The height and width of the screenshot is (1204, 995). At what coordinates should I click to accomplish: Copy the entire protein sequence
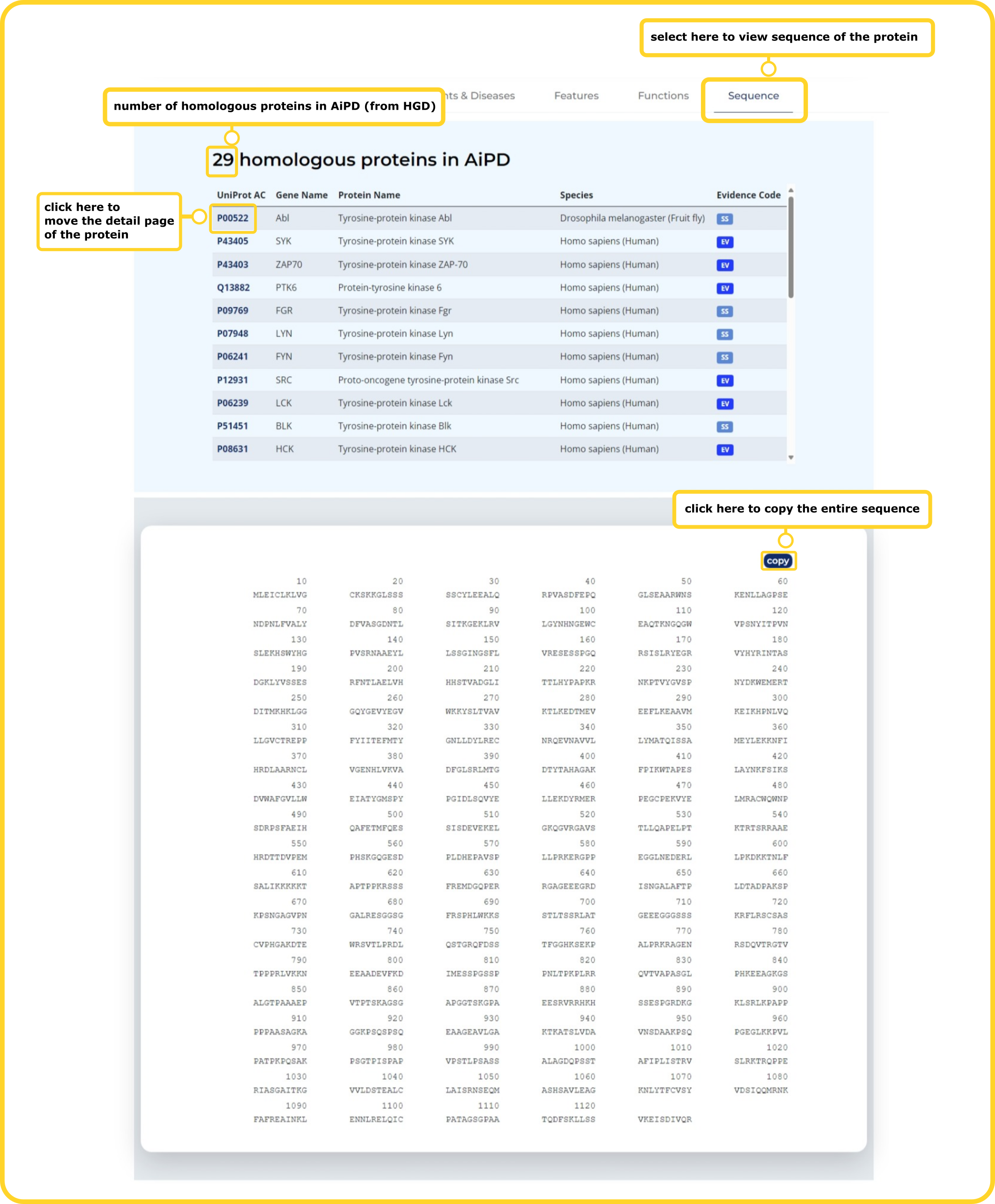point(778,561)
